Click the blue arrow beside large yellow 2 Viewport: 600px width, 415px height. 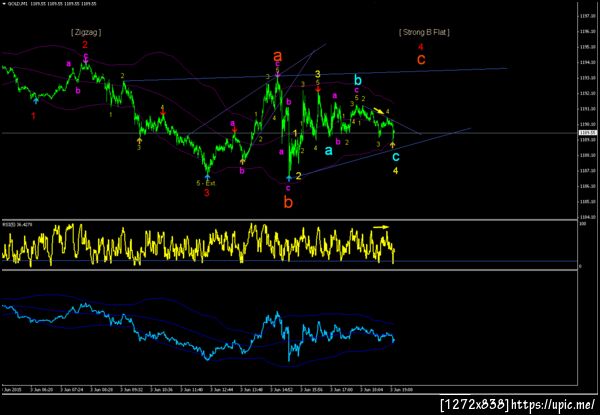[289, 178]
